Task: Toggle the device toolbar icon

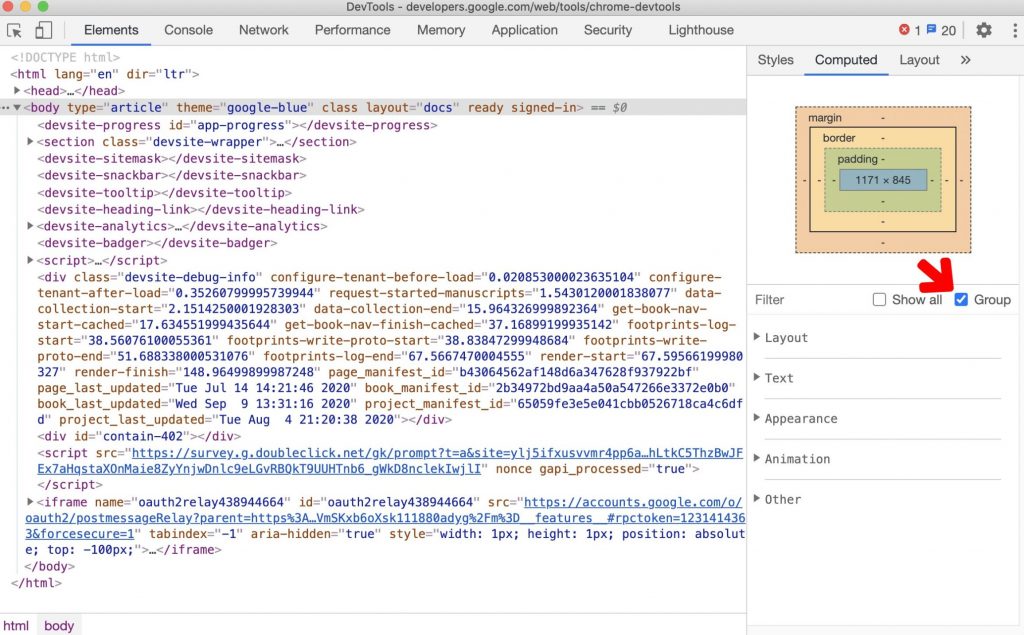Action: pos(43,30)
